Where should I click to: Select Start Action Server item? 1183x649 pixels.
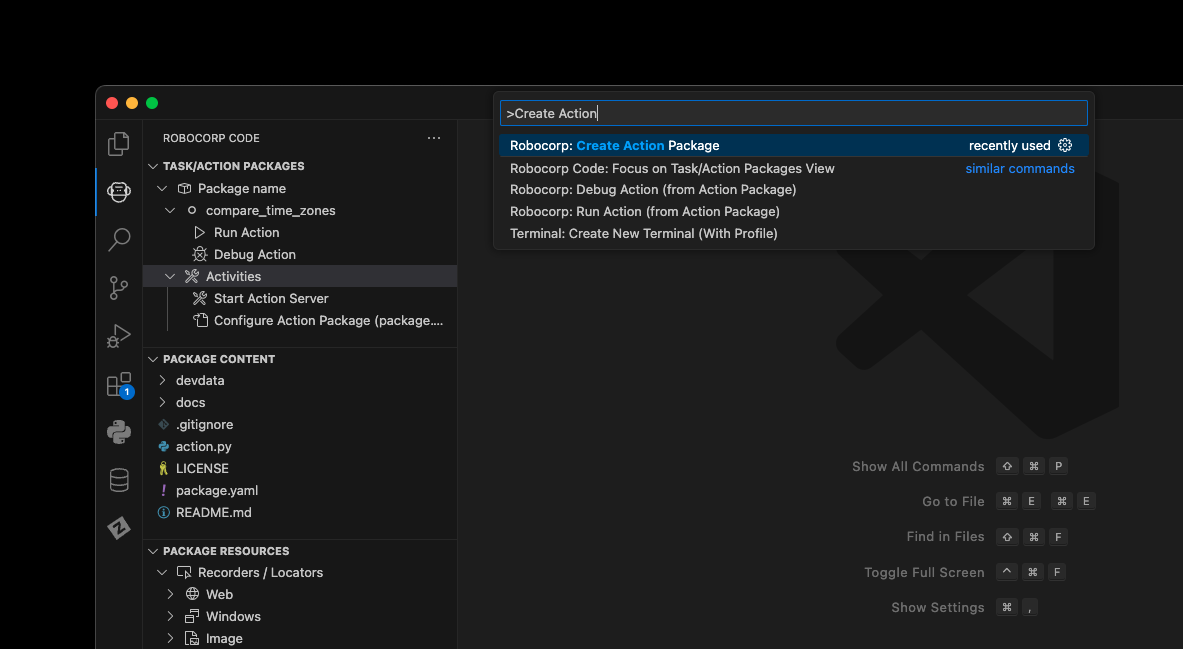pos(300,298)
